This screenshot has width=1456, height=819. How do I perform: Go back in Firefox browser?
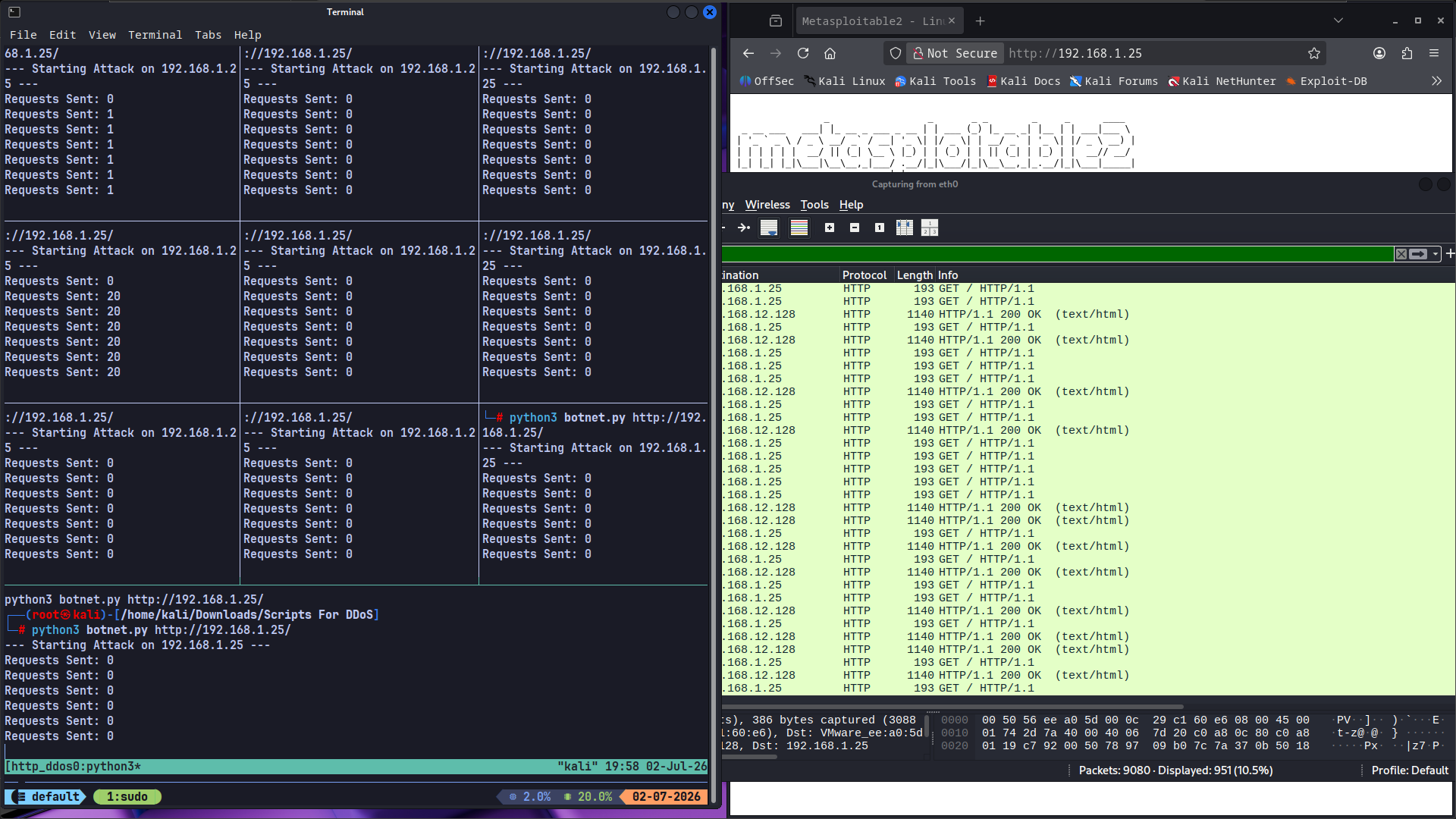(748, 53)
